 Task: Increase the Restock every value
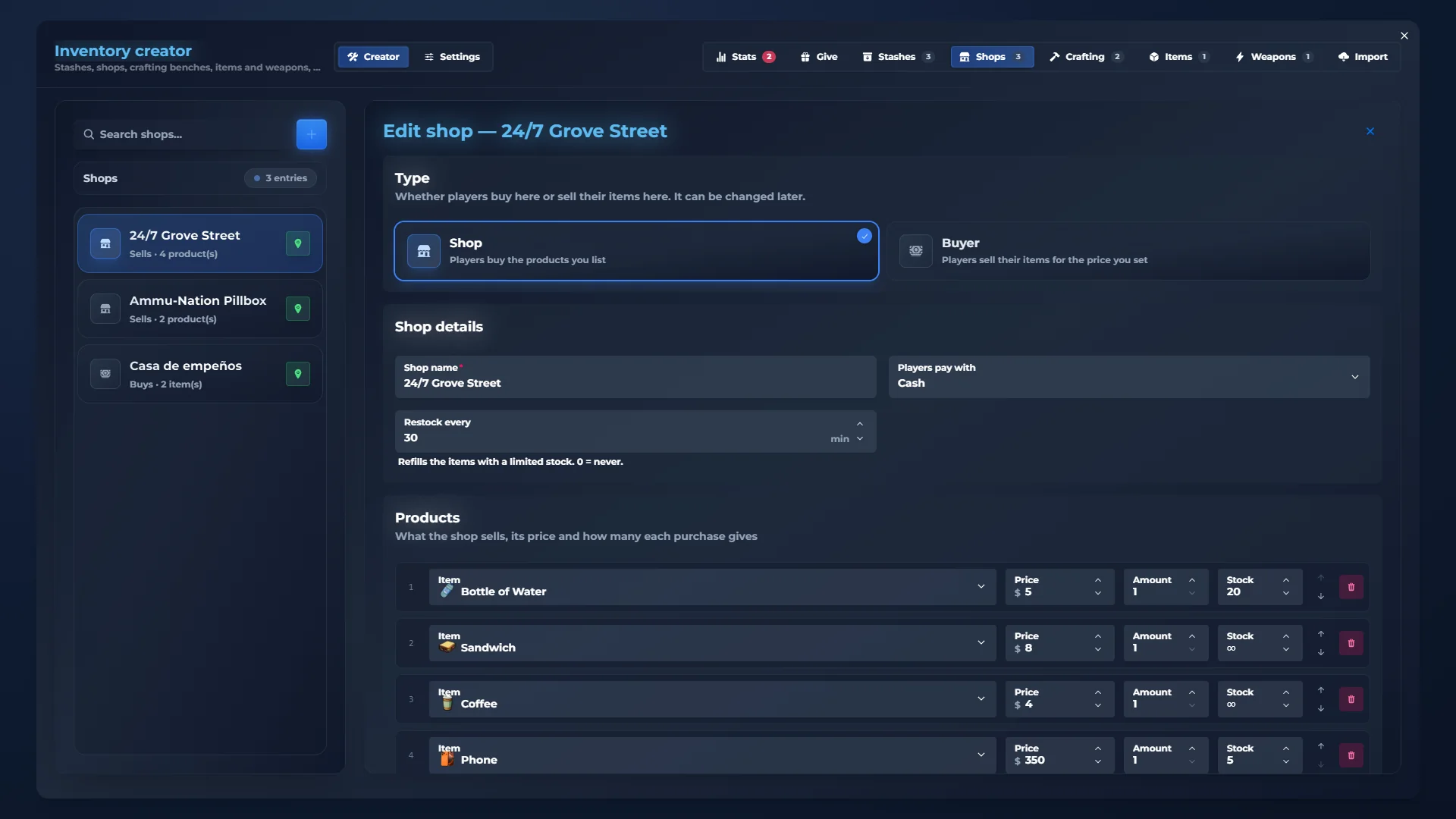click(860, 424)
